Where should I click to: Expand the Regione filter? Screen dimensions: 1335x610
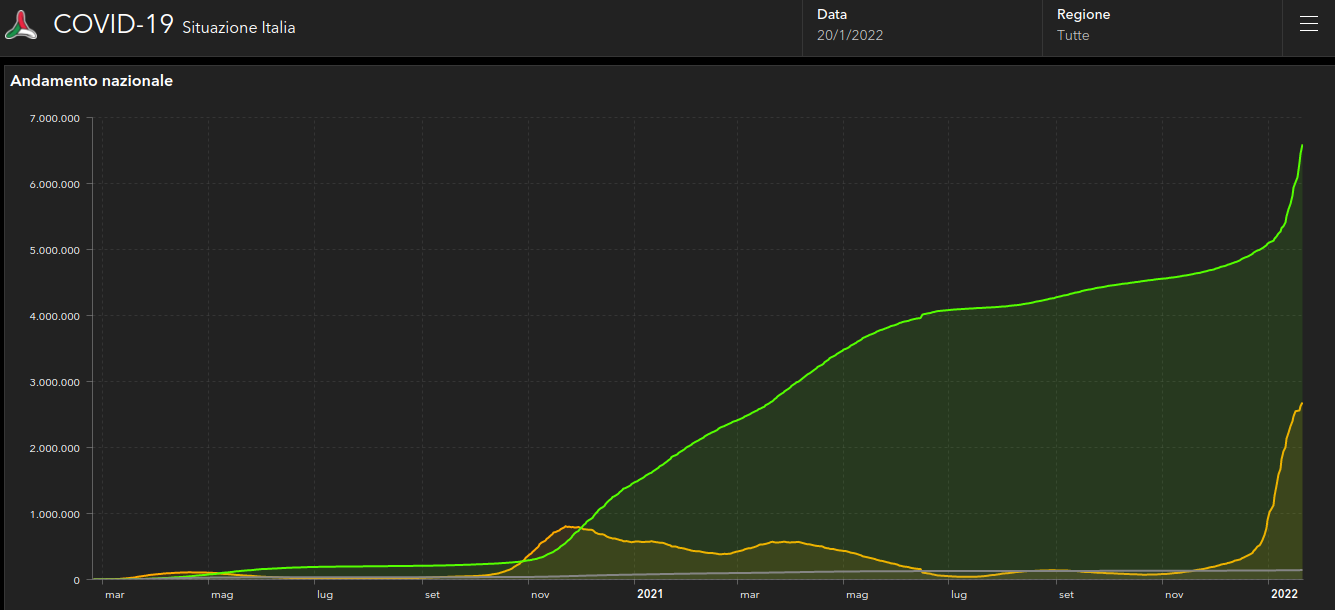point(1162,26)
